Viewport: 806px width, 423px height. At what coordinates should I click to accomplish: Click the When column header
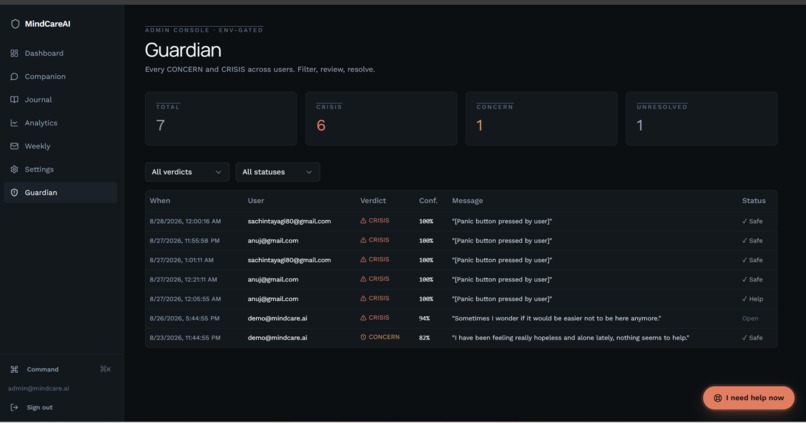coord(160,200)
